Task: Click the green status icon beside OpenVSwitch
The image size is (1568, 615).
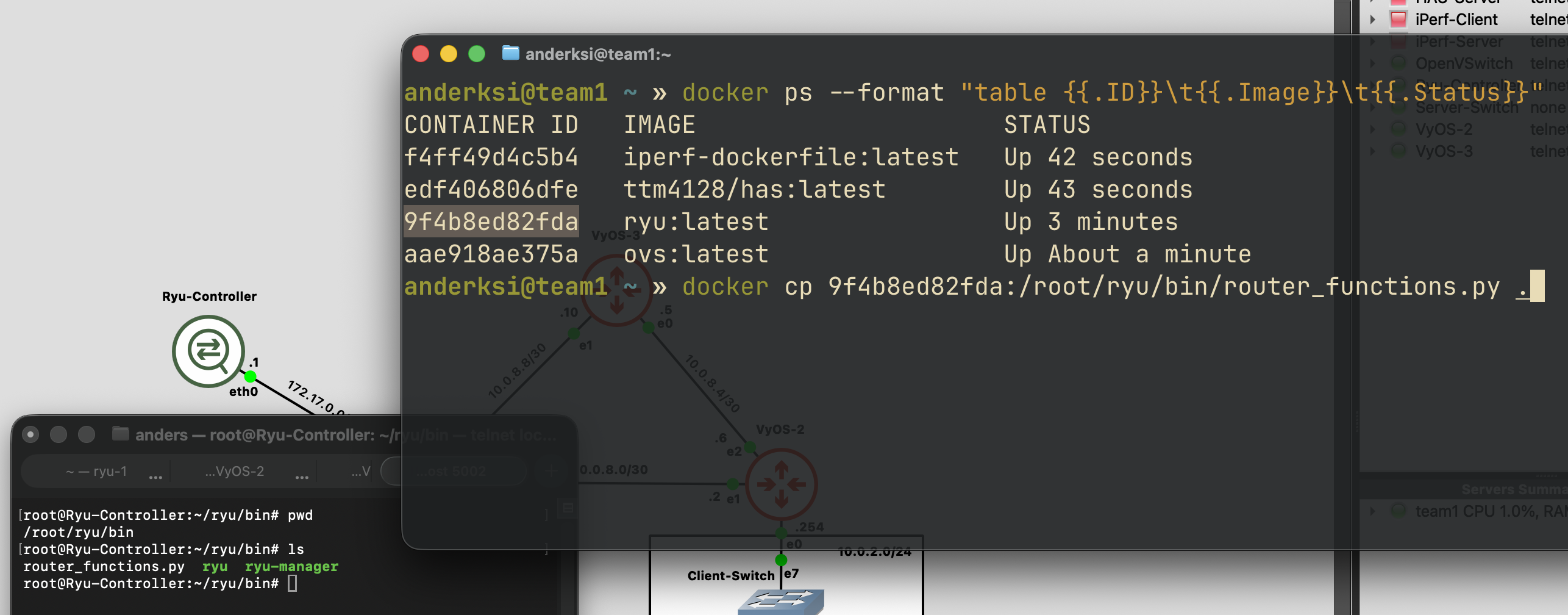Action: coord(1398,63)
